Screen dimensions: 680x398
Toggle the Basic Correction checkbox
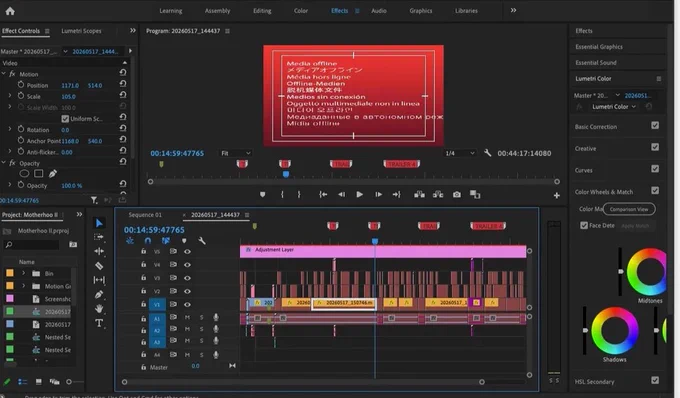(655, 125)
